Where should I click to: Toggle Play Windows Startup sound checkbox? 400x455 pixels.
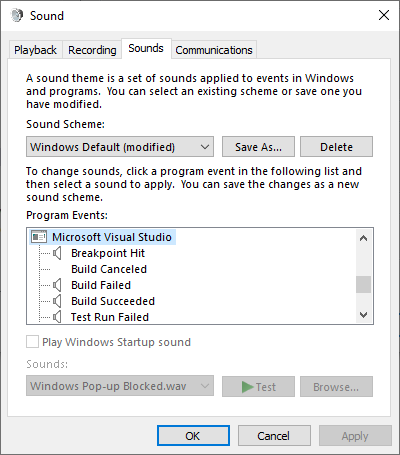click(x=32, y=342)
